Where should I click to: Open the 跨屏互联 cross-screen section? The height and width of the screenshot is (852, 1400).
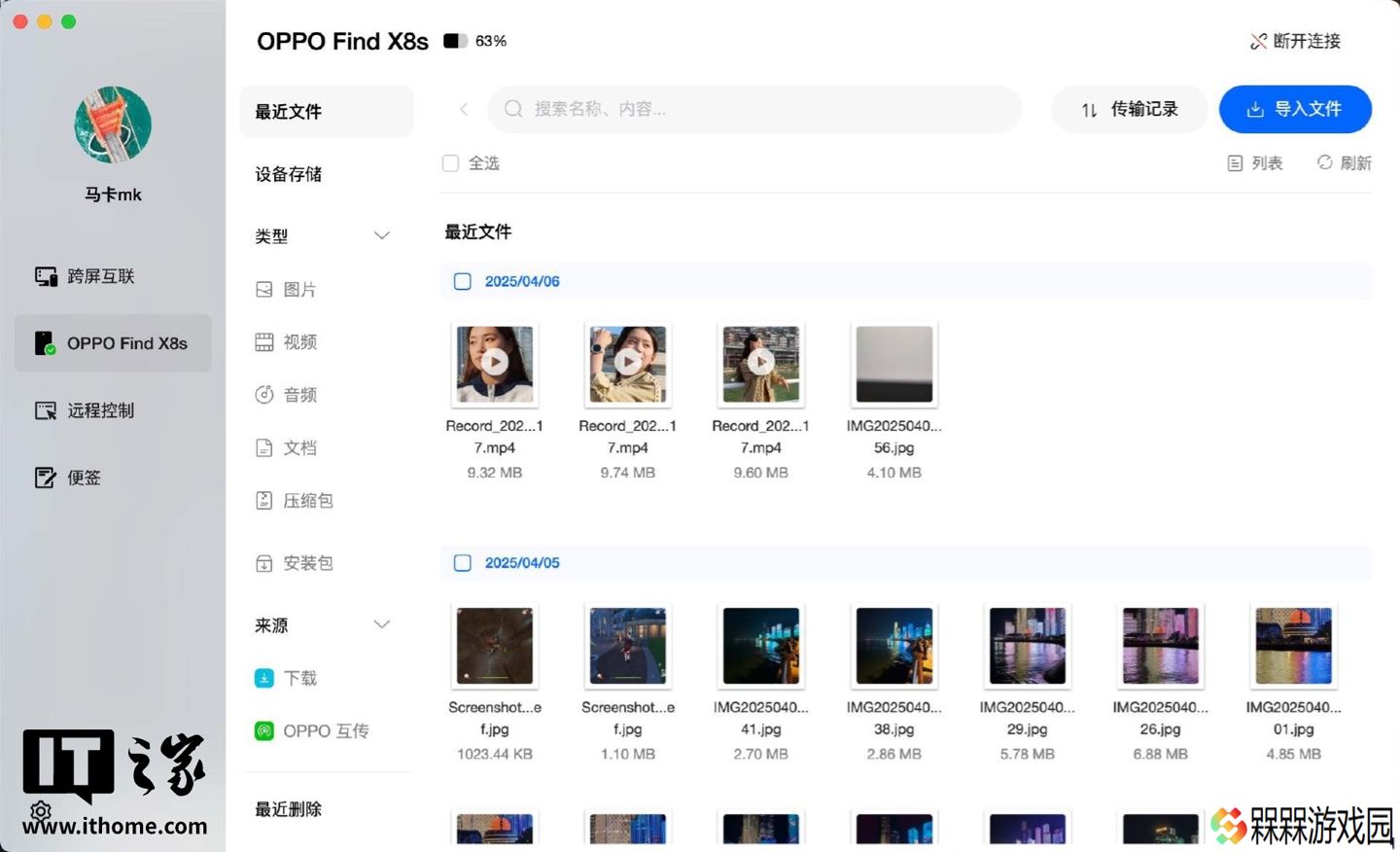[85, 276]
